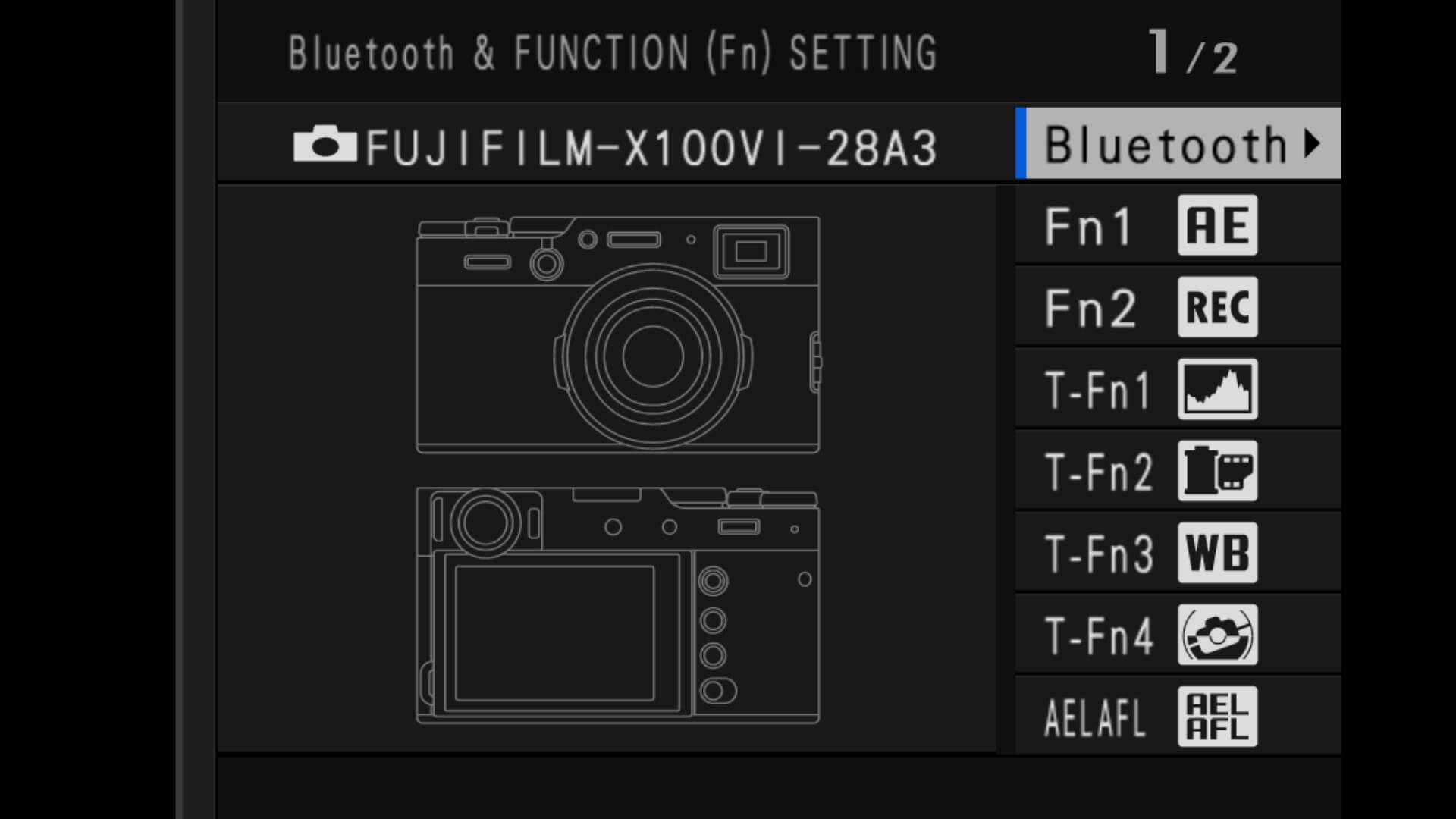
Task: Select the T-Fn1 touch function label
Action: 1097,390
